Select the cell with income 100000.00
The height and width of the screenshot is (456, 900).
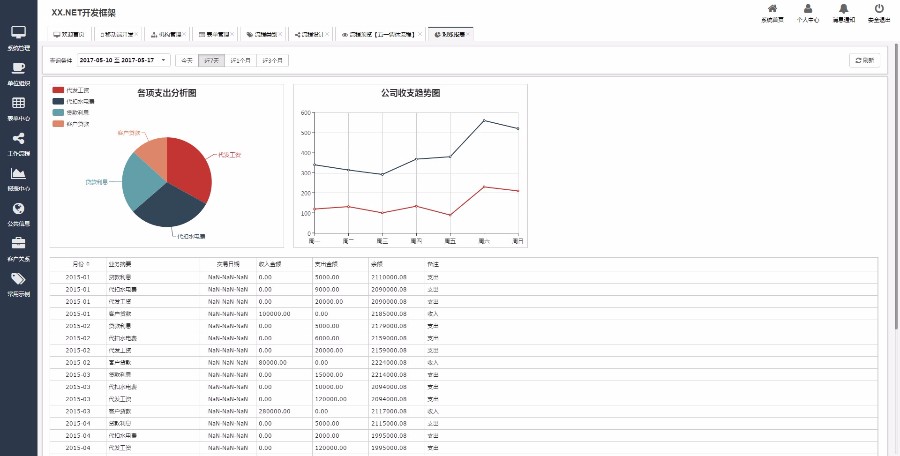tap(285, 314)
